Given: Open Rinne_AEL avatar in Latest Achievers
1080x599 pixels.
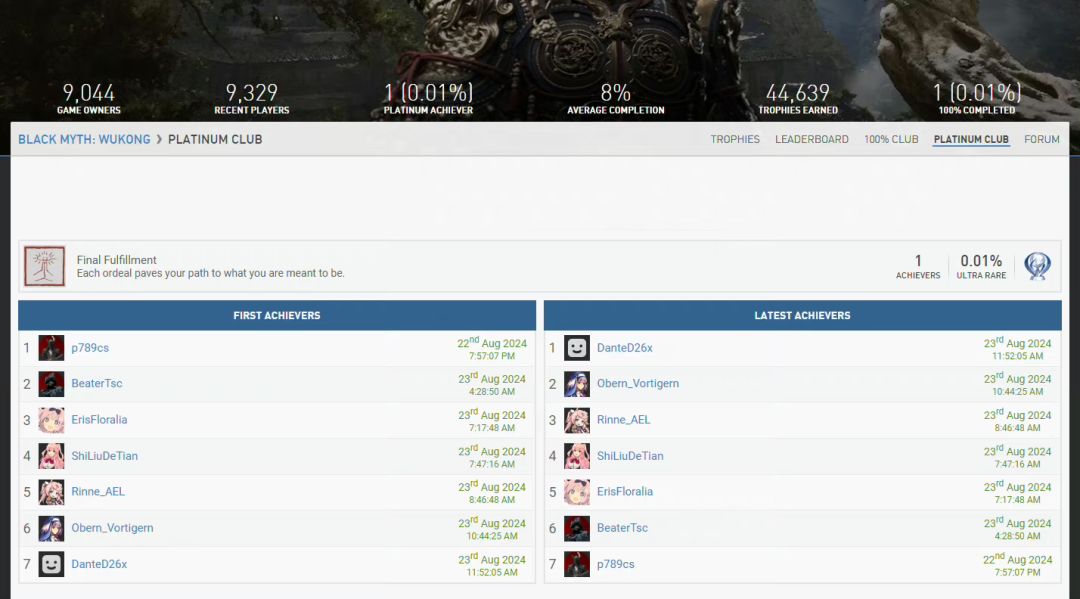Looking at the screenshot, I should [577, 420].
